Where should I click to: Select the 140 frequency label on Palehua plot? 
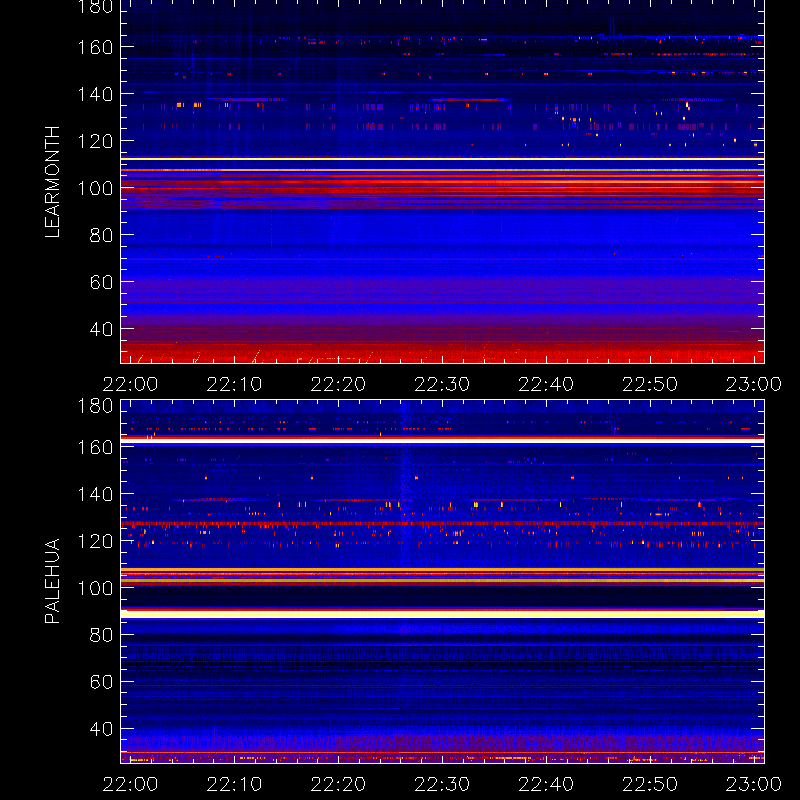[x=95, y=494]
